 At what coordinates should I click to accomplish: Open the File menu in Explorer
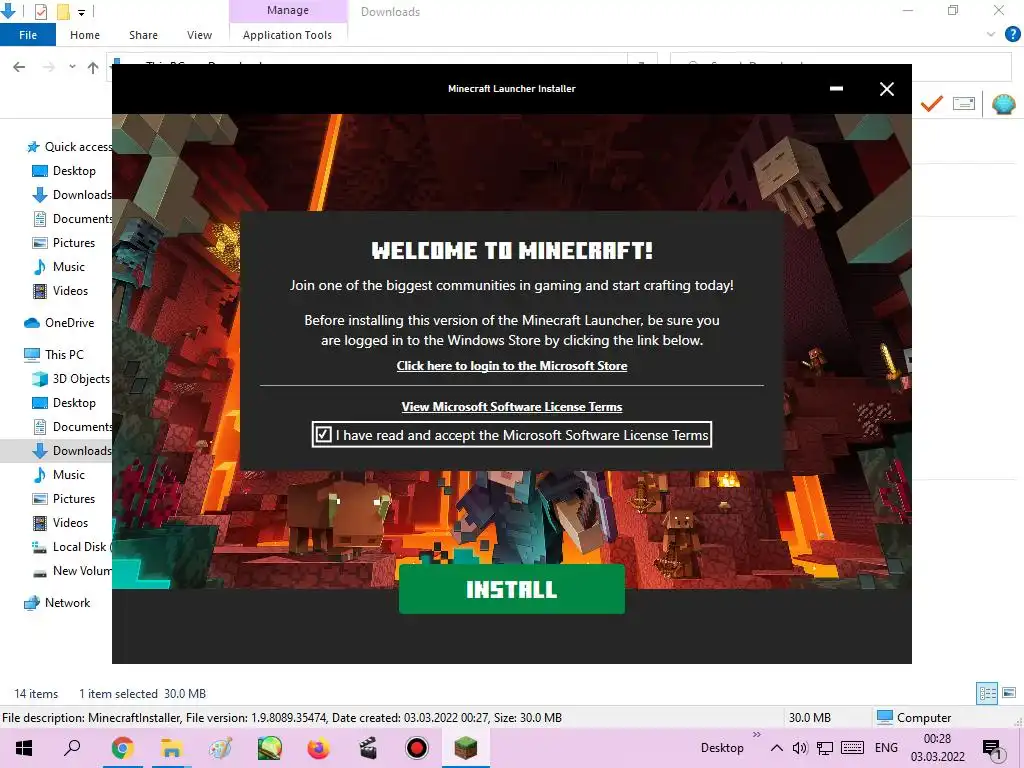27,35
